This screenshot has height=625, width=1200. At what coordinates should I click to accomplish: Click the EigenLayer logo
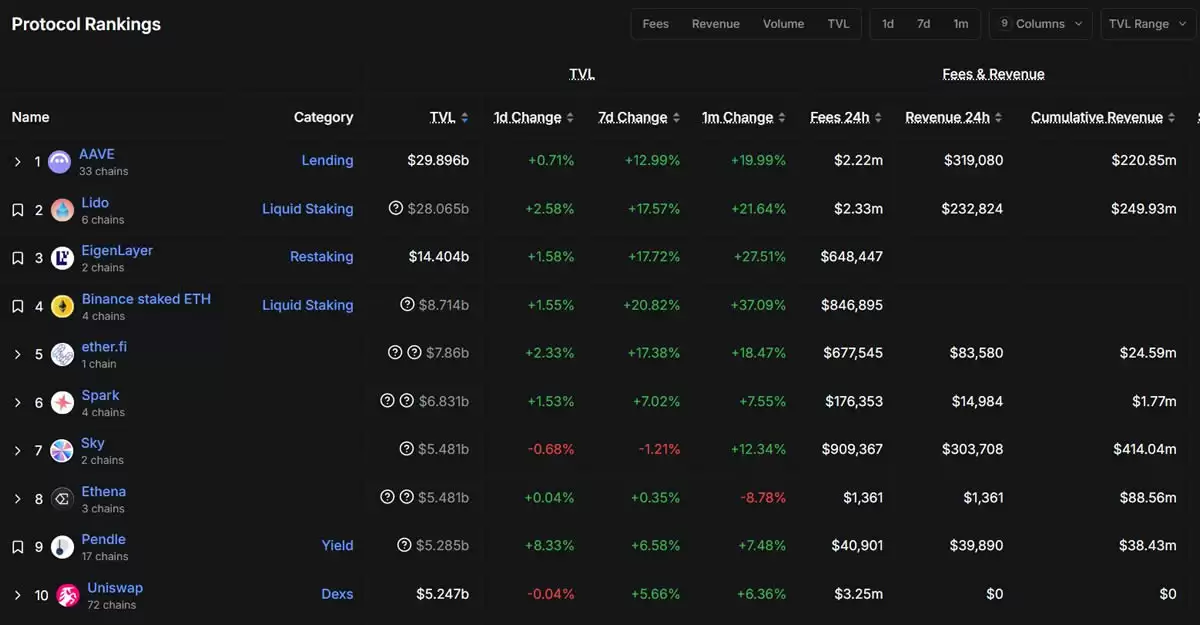pyautogui.click(x=62, y=257)
